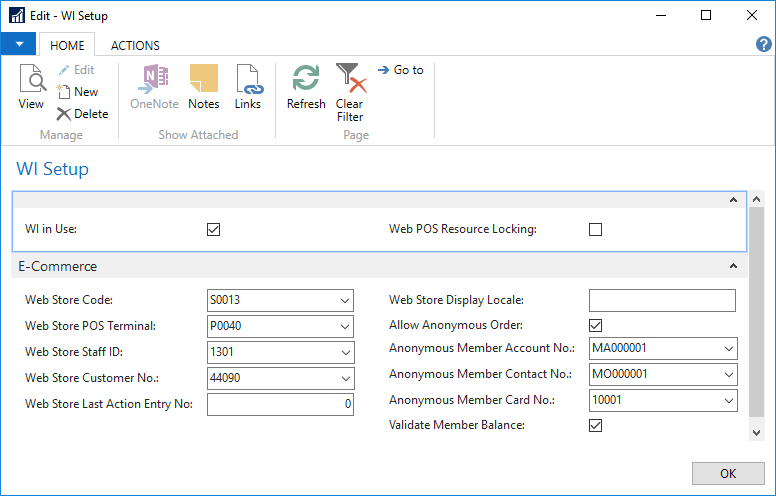Screen dimensions: 776x496
Task: Enable Web POS Resource Locking checkbox
Action: (x=596, y=229)
